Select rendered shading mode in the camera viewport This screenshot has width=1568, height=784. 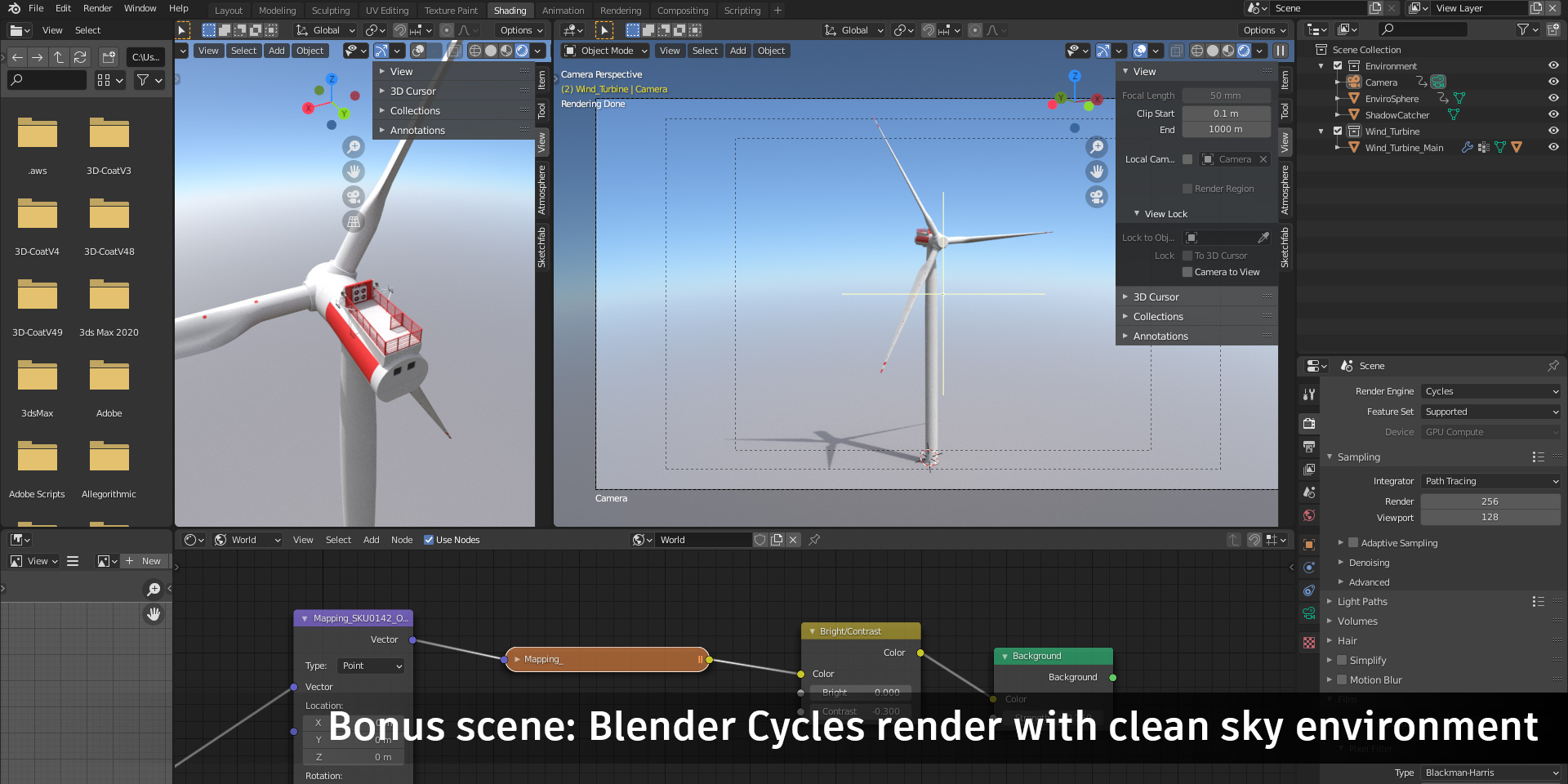coord(1243,51)
